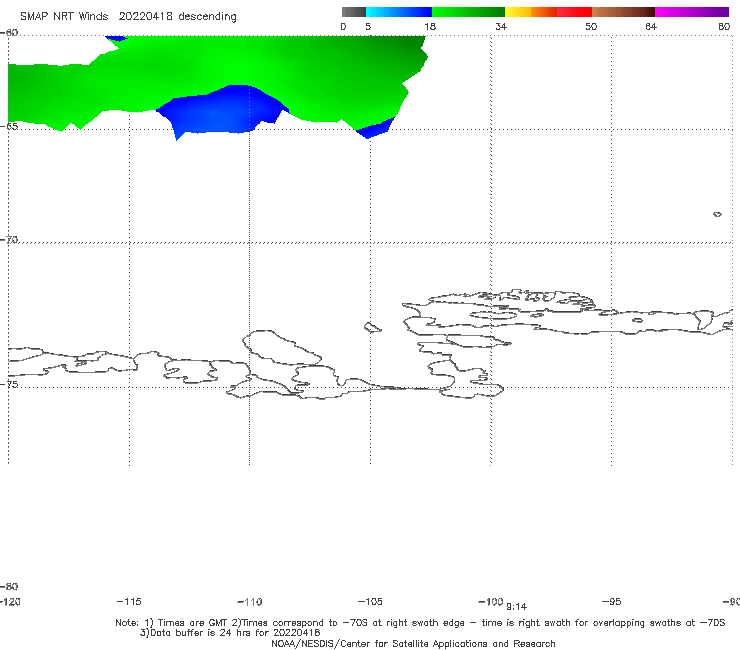Click the 5 label under the color bar

(368, 26)
